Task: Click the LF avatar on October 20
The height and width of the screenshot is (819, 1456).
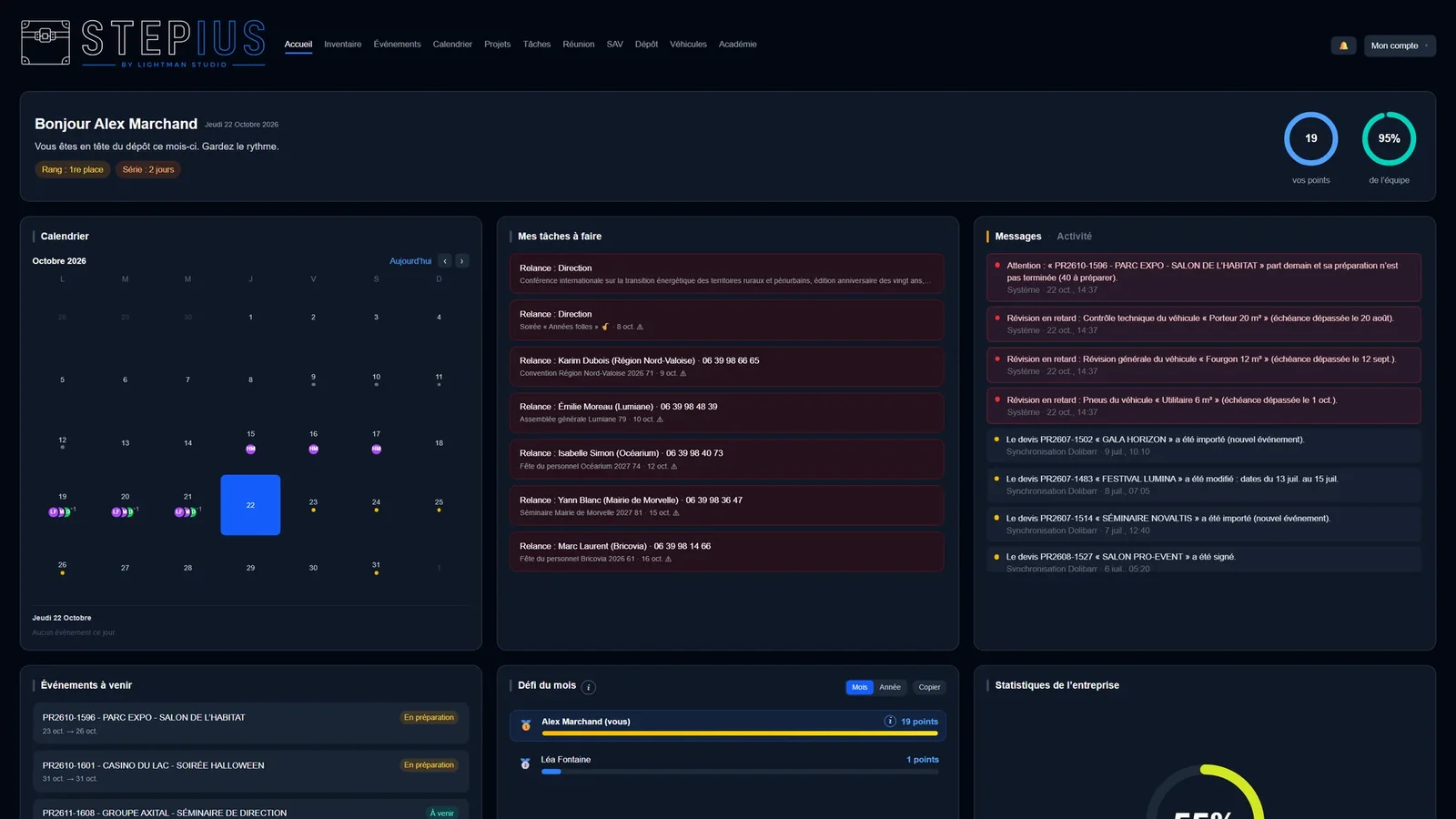Action: (116, 512)
